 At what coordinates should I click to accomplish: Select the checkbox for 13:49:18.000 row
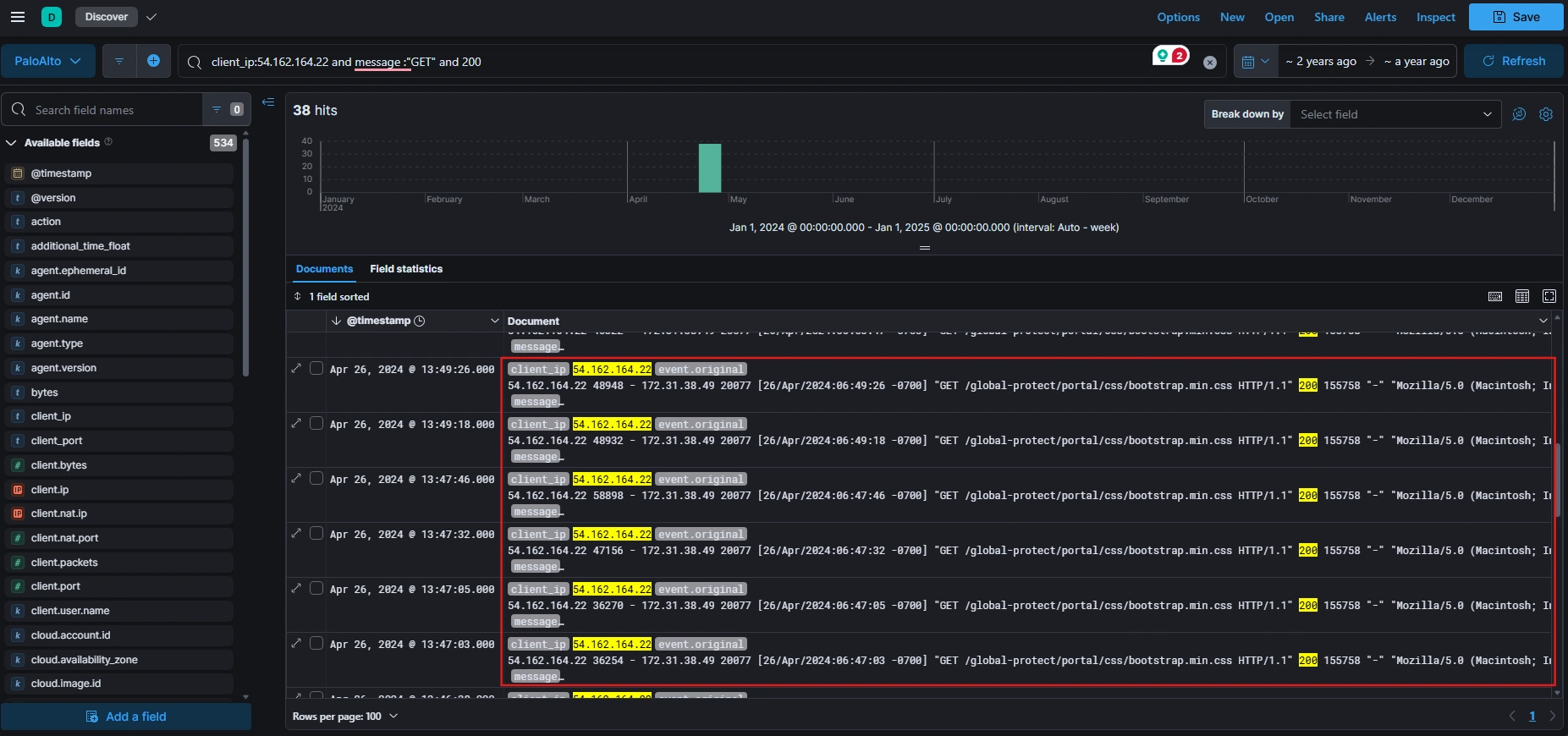point(316,424)
